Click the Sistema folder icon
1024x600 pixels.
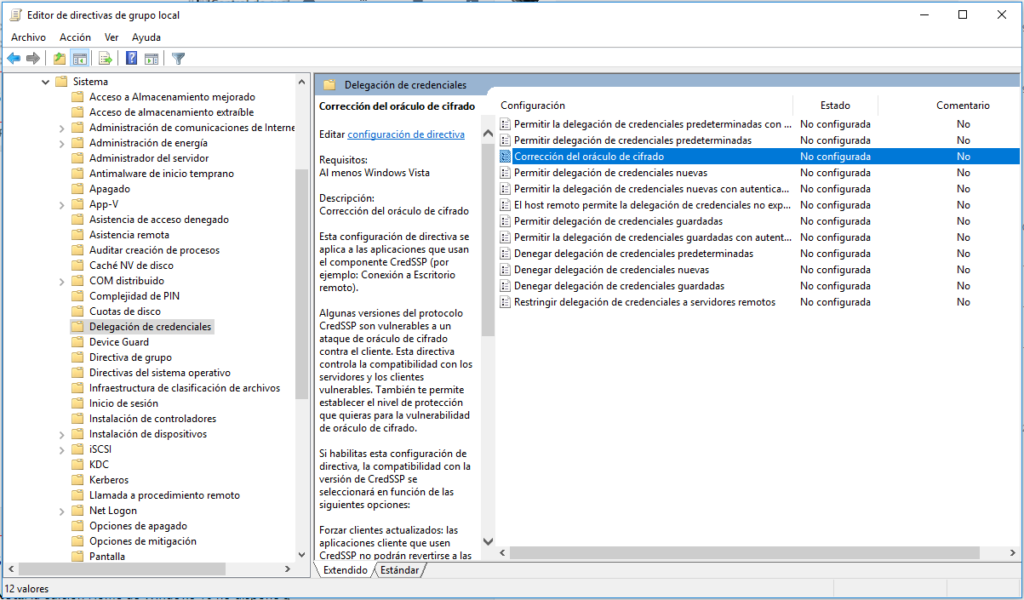(x=61, y=82)
